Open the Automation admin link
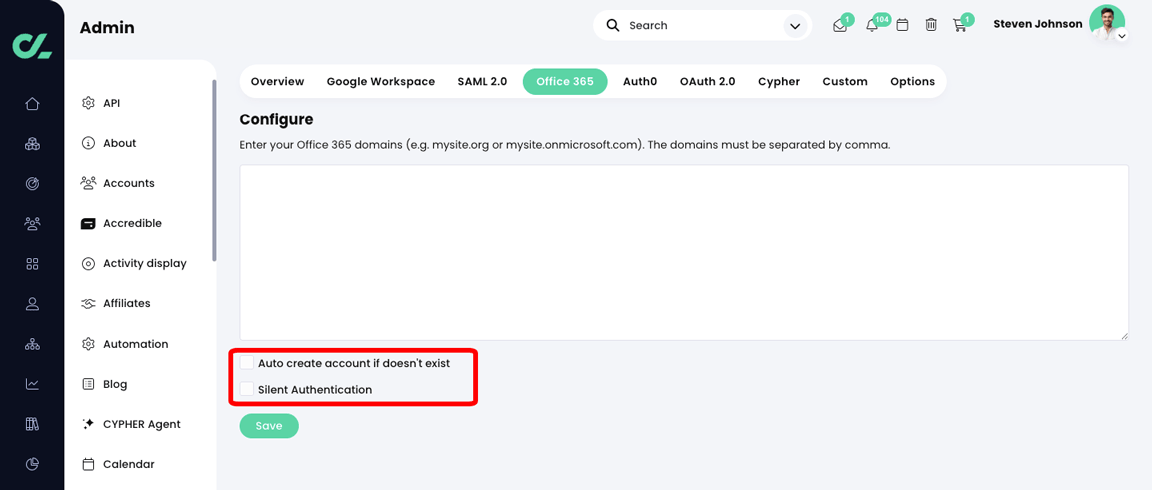The width and height of the screenshot is (1152, 490). click(x=136, y=344)
